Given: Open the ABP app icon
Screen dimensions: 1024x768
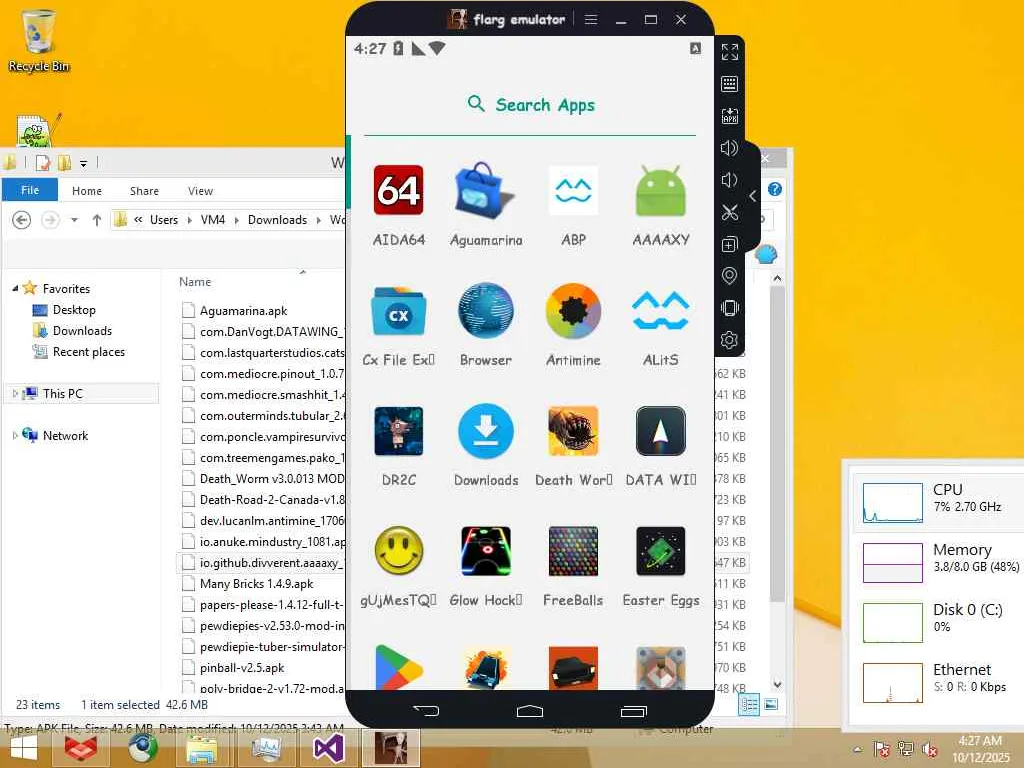Looking at the screenshot, I should pyautogui.click(x=573, y=190).
